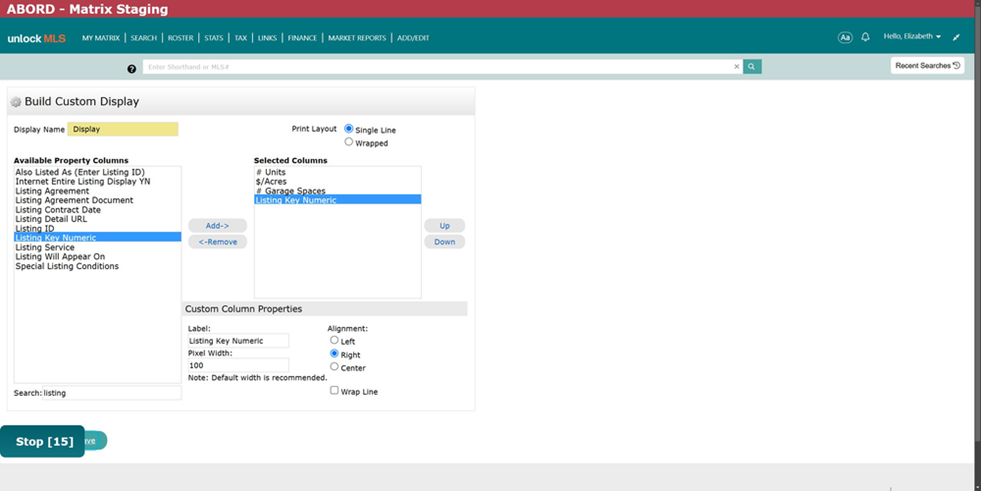Select $/Acres in Selected Columns

tap(338, 181)
